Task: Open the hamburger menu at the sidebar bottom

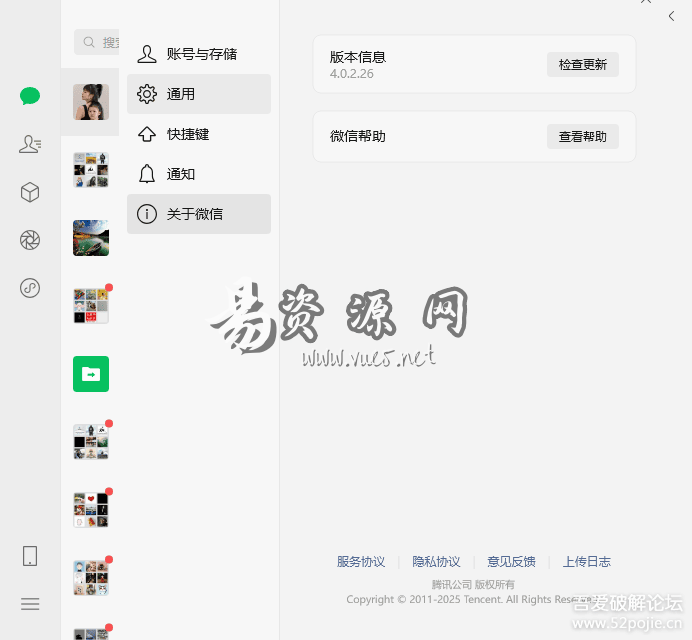Action: coord(30,604)
